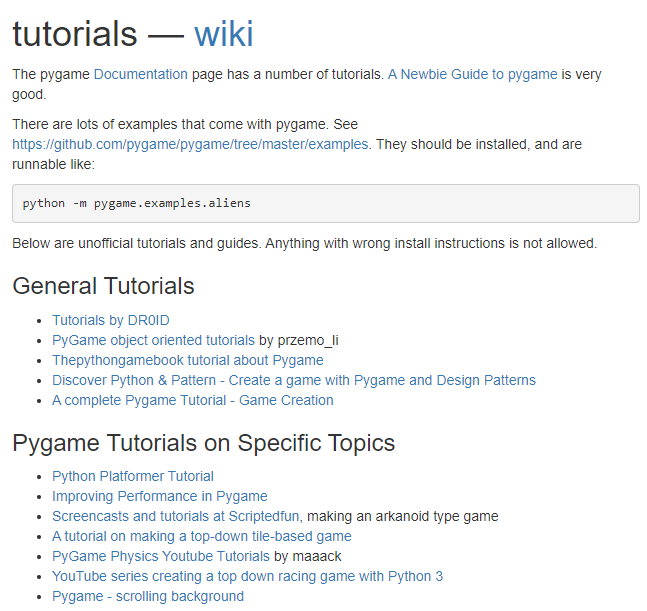Open top-down tile-based game tutorial link
647x611 pixels.
click(202, 536)
